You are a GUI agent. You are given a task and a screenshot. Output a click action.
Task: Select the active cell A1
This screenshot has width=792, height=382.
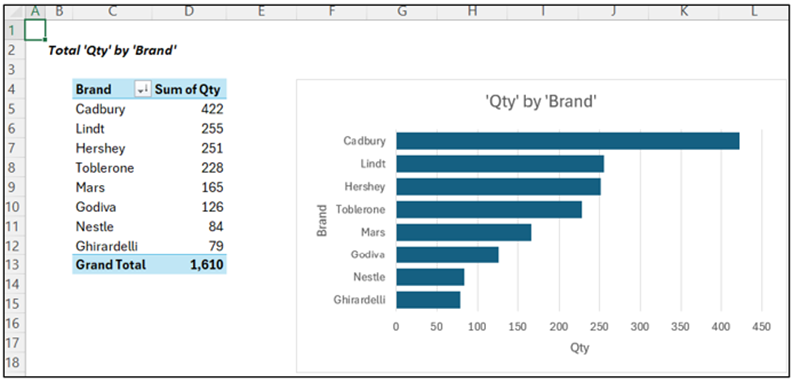click(x=34, y=29)
